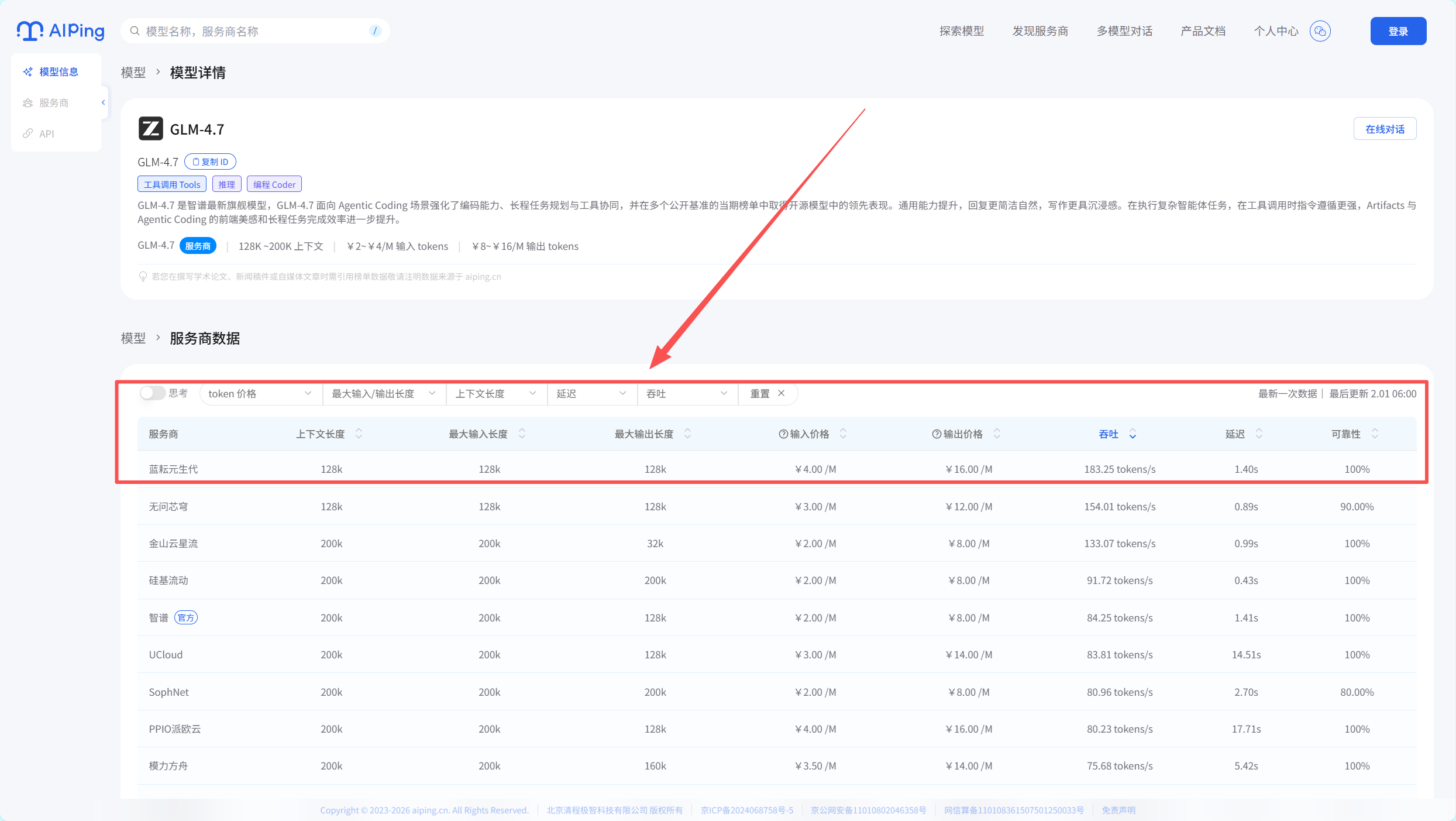Click the 登录 login button
The height and width of the screenshot is (821, 1456).
(1398, 31)
